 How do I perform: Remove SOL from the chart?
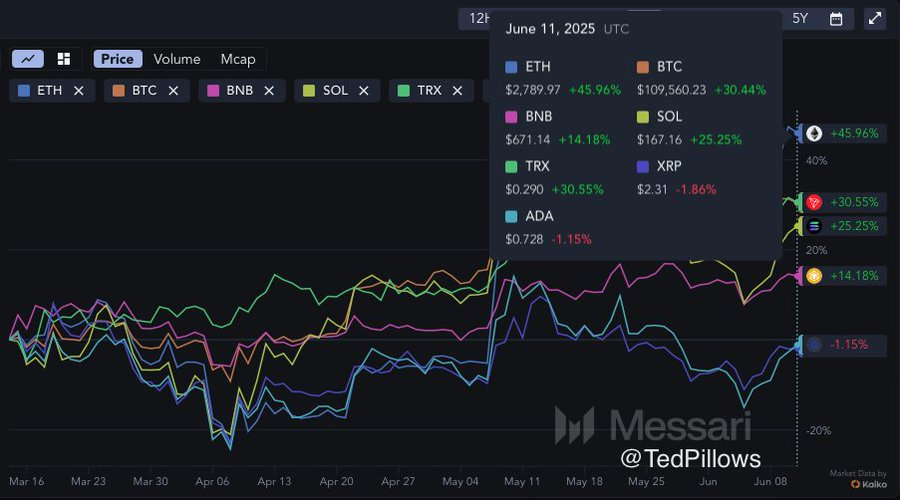[x=363, y=91]
